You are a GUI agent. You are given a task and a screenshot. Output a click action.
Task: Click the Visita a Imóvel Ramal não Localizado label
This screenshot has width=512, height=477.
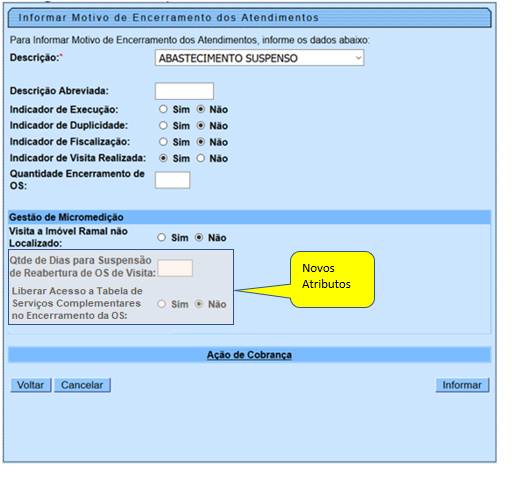click(x=68, y=237)
